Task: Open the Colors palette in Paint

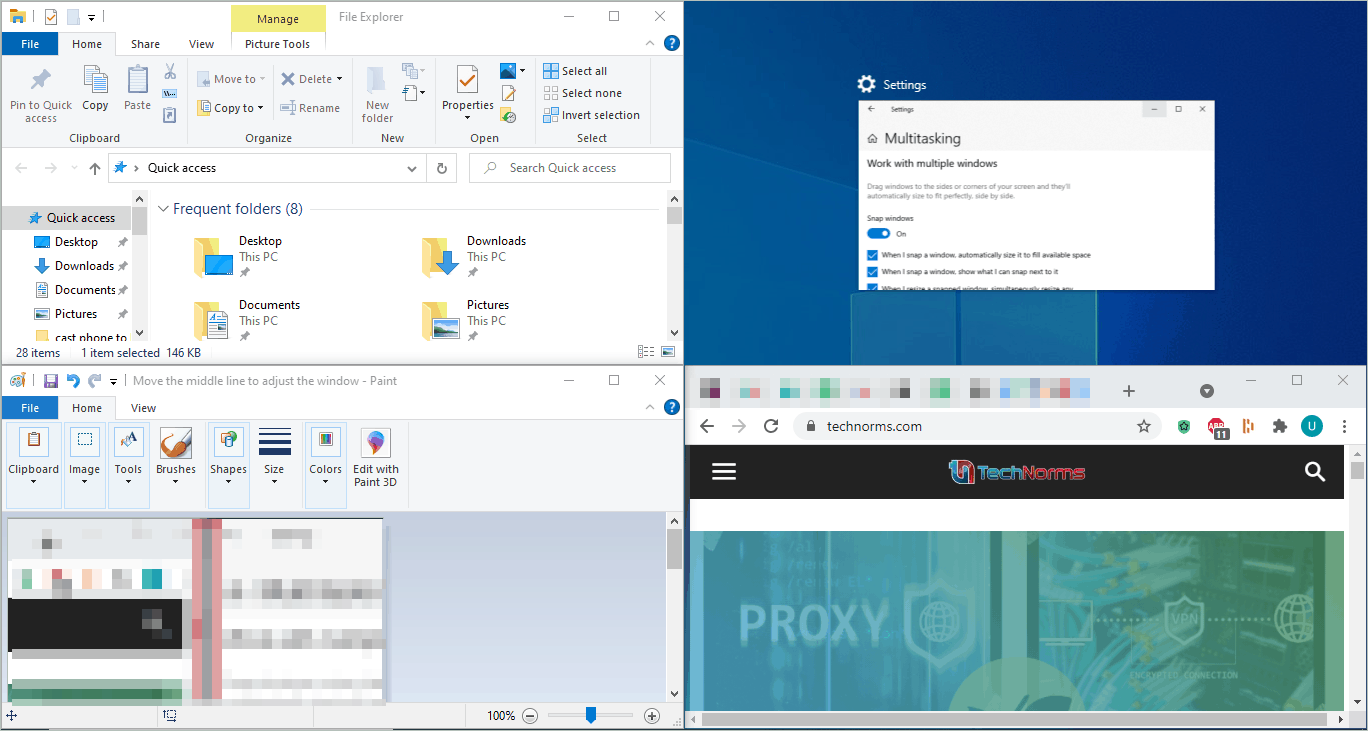Action: [325, 462]
